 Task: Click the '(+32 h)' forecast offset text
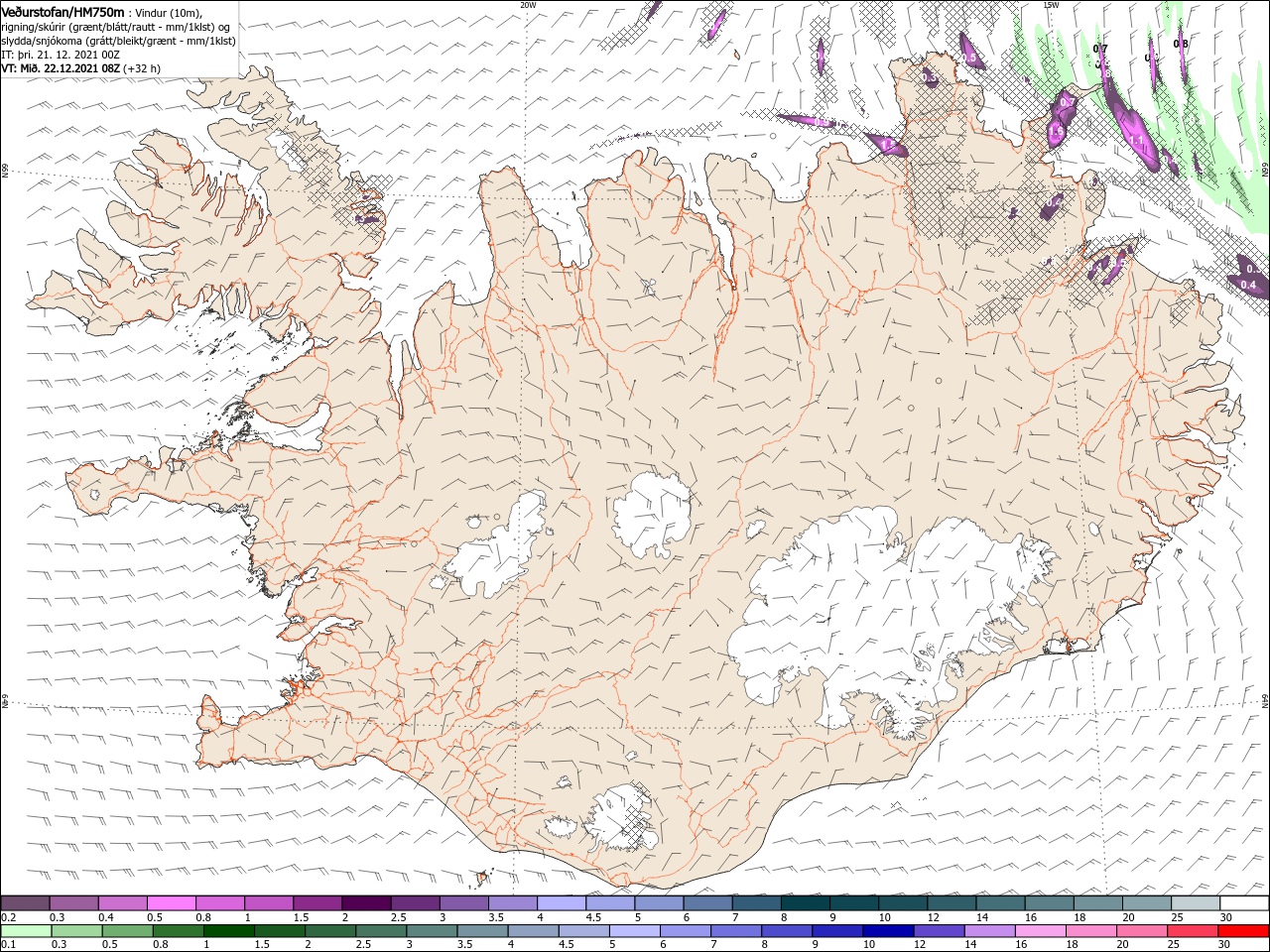pos(142,68)
